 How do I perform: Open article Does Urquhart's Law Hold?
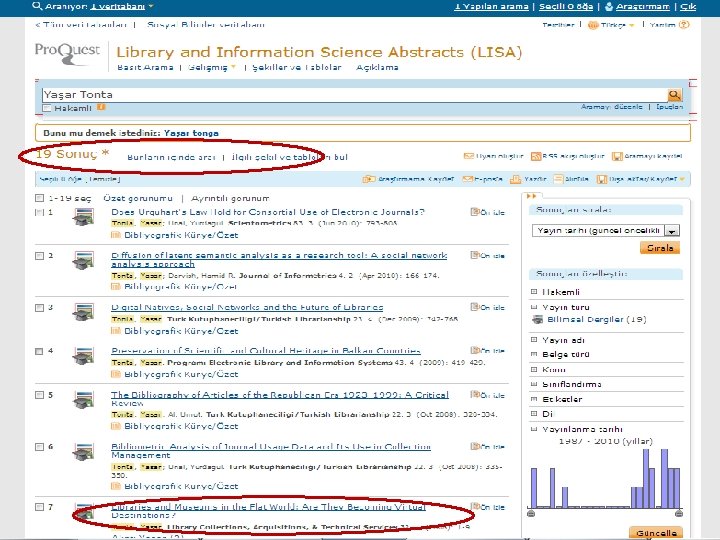pos(268,212)
